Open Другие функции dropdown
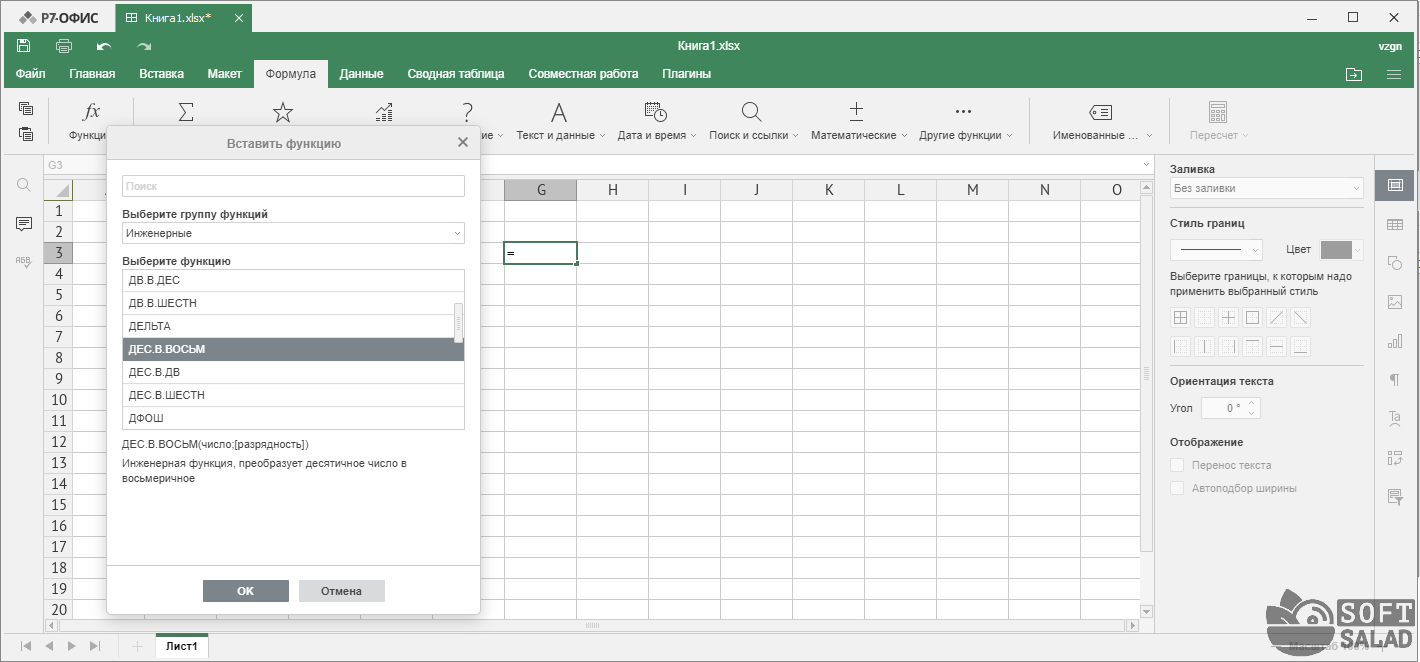Viewport: 1420px width, 662px height. pos(964,121)
